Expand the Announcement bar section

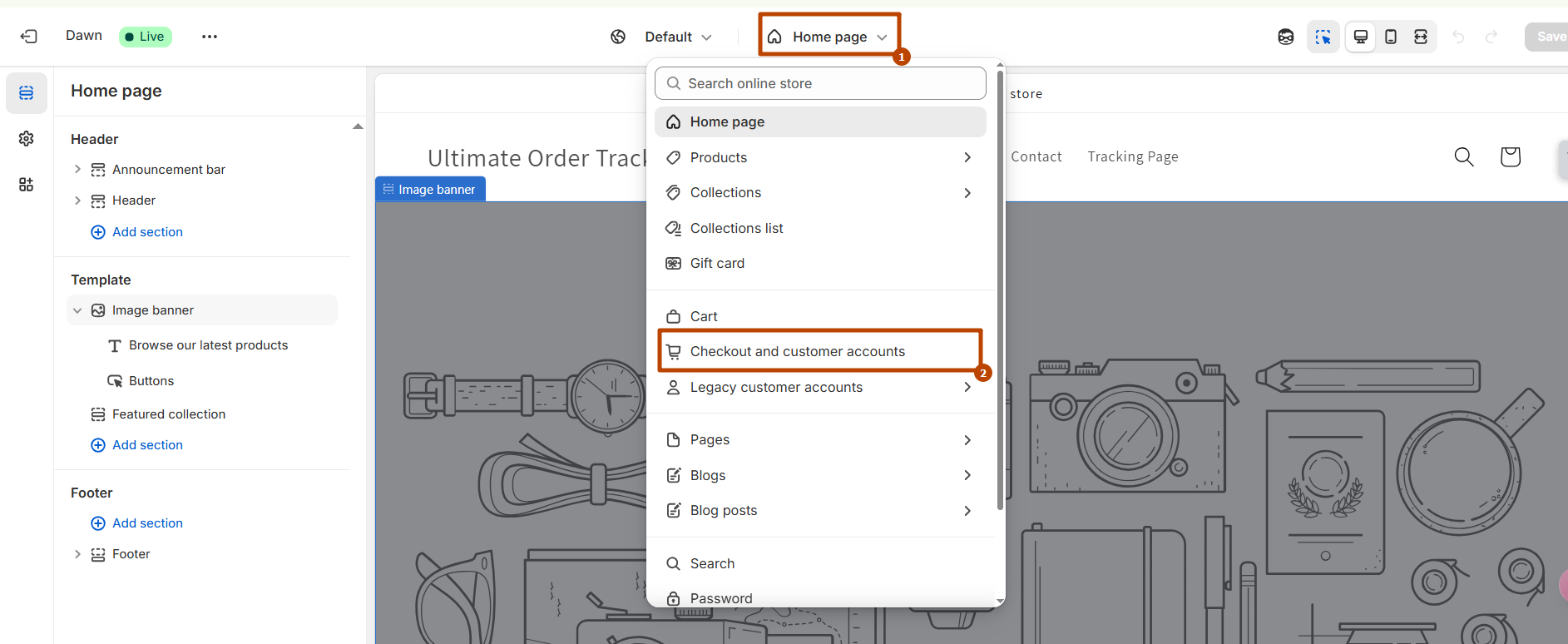(x=77, y=169)
